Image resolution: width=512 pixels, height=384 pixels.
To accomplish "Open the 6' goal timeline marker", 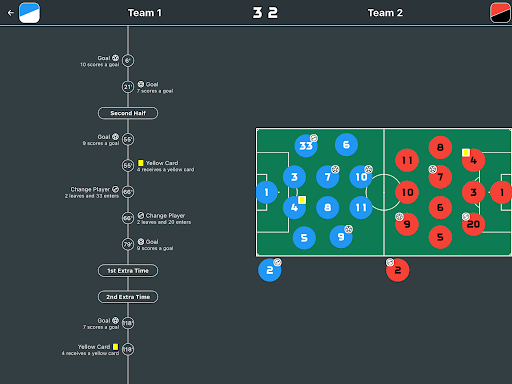I will coord(128,61).
